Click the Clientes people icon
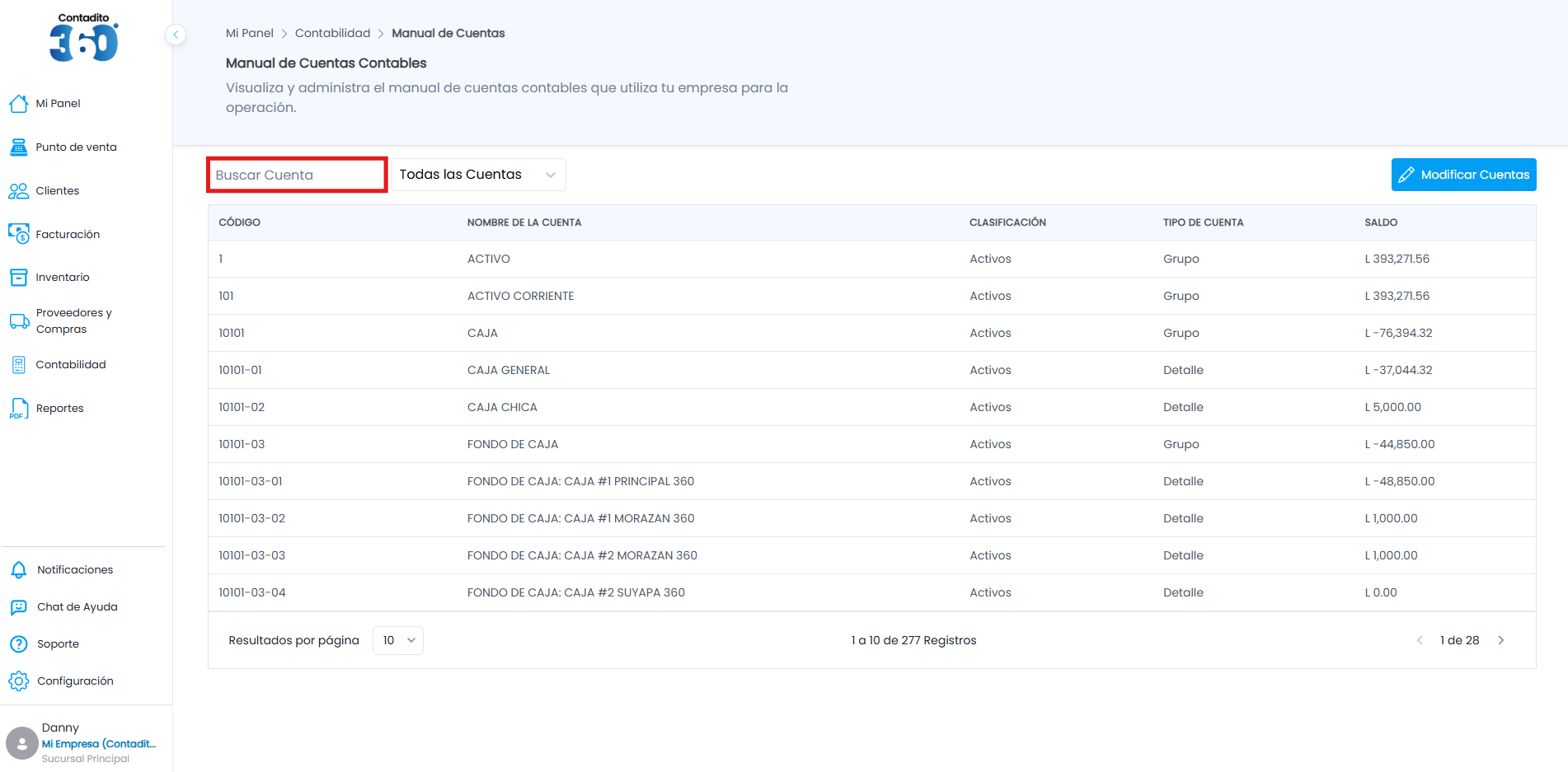 [19, 191]
